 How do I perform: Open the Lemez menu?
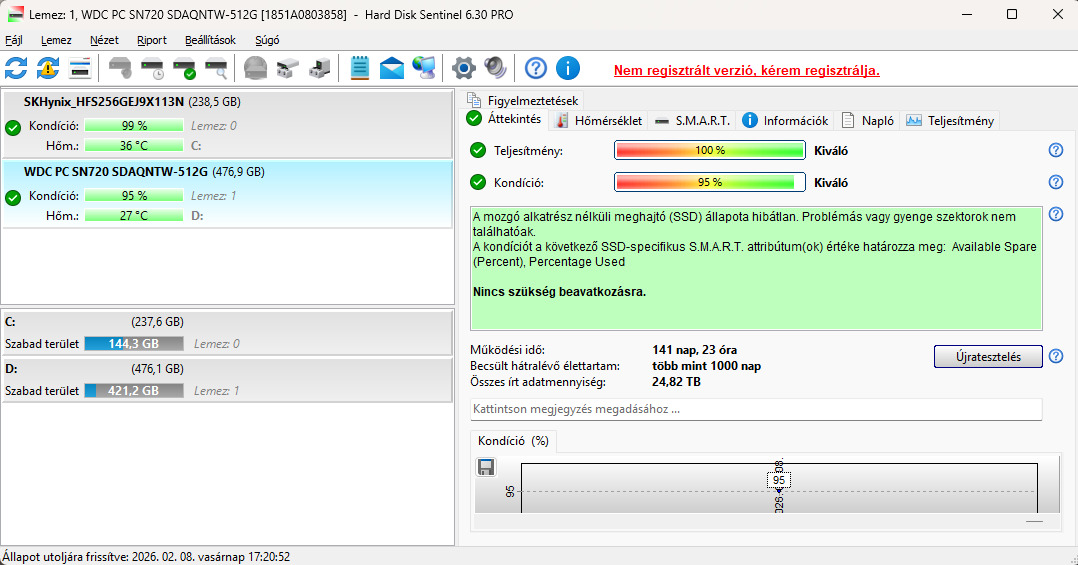56,40
